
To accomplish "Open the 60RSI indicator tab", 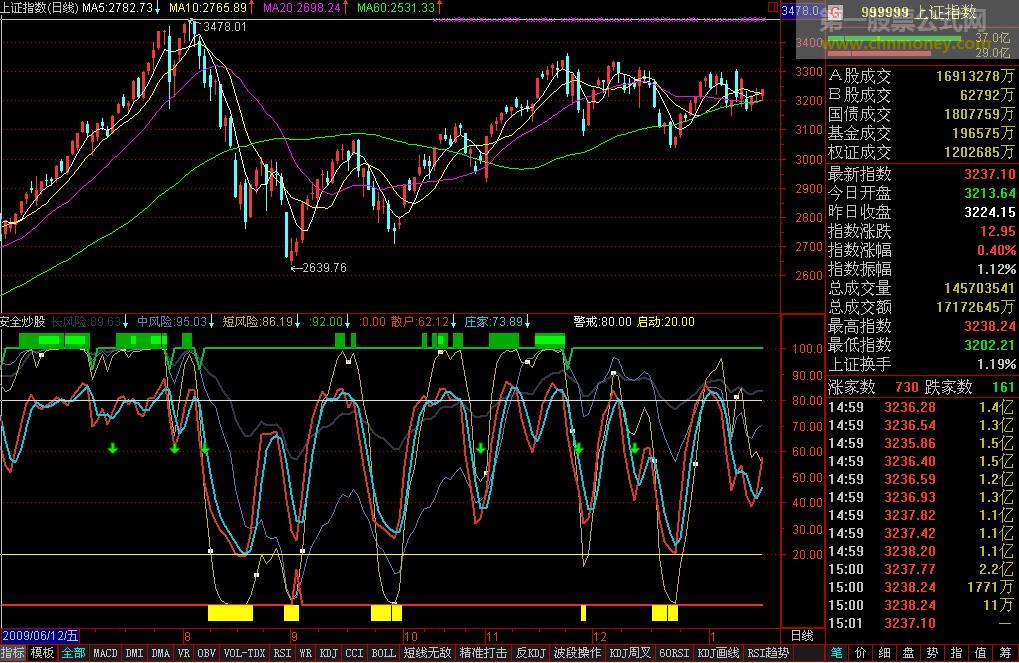I will [x=673, y=653].
